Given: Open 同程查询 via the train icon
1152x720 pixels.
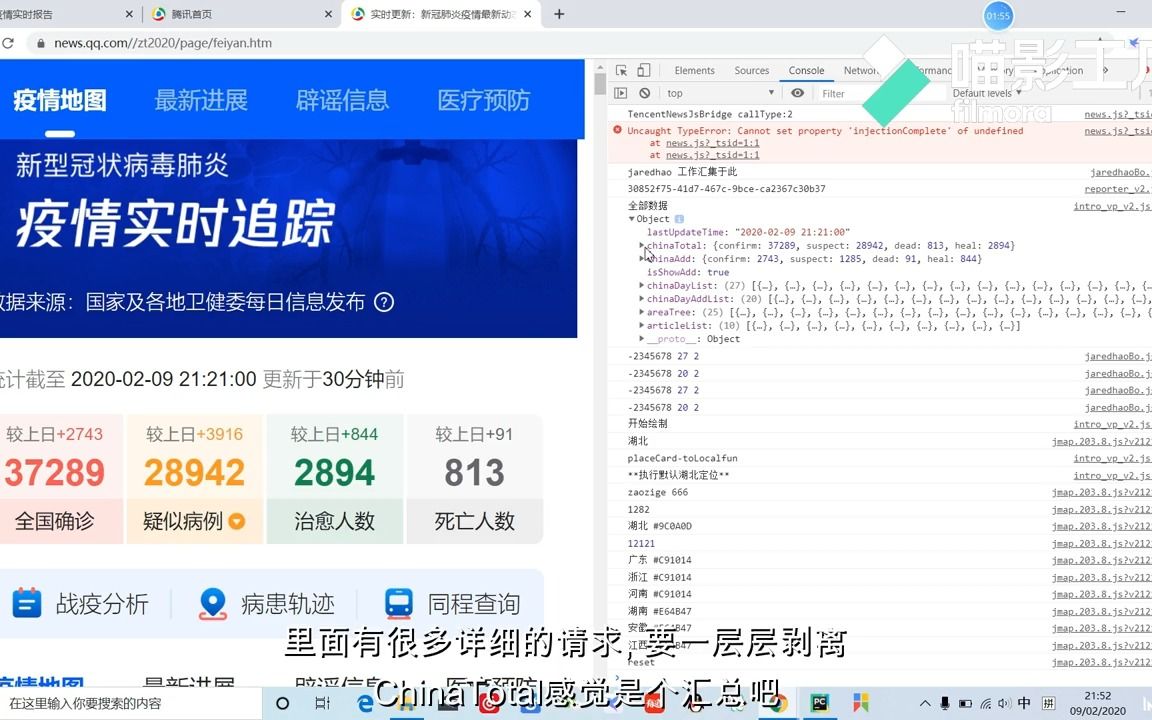Looking at the screenshot, I should click(397, 603).
